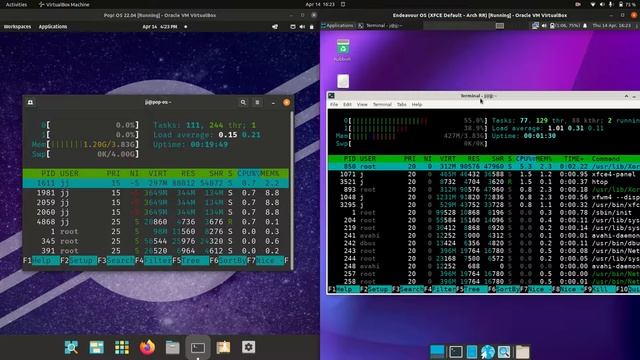Viewport: 640px width, 360px height.
Task: Click the volume icon in Endeavour panel
Action: [544, 25]
